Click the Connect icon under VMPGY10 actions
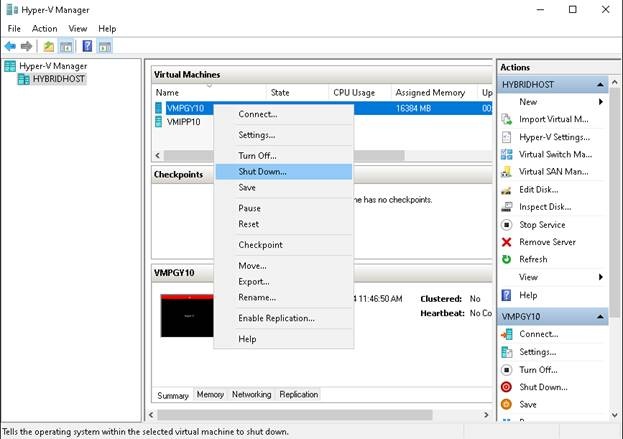Image resolution: width=623 pixels, height=439 pixels. tap(507, 335)
